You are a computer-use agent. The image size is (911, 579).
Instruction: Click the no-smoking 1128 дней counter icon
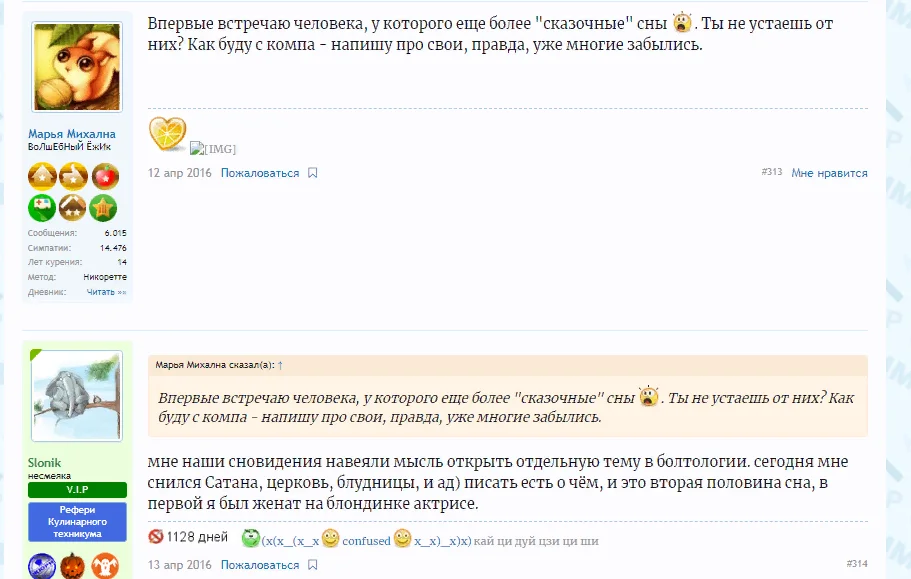click(156, 537)
